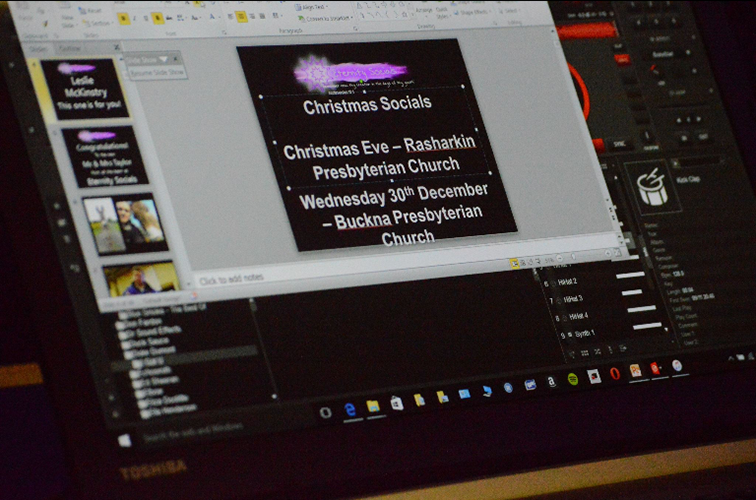Open Spotify from the taskbar
Screen dimensions: 756x500
(573, 379)
